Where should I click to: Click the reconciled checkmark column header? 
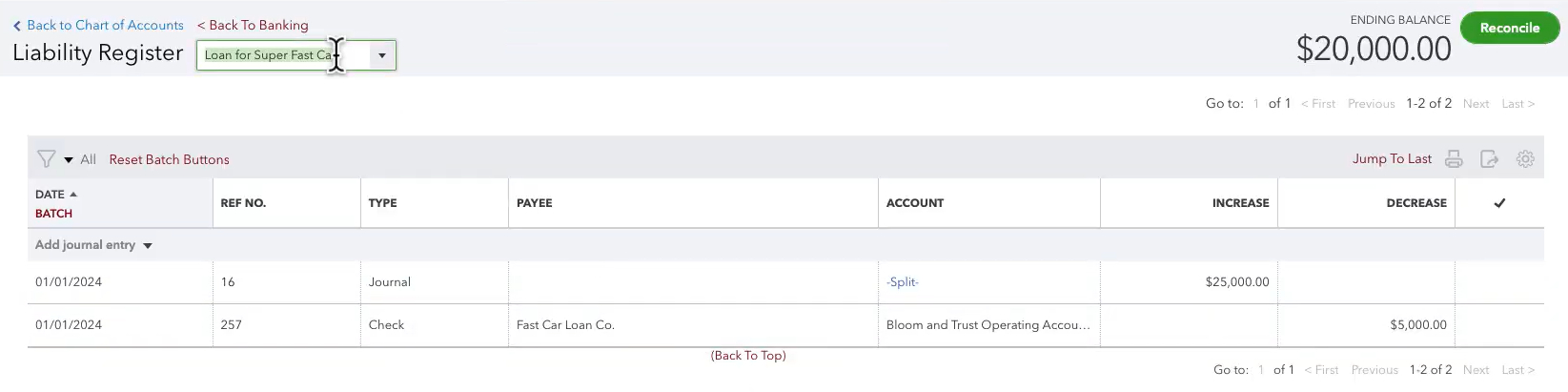pos(1499,203)
